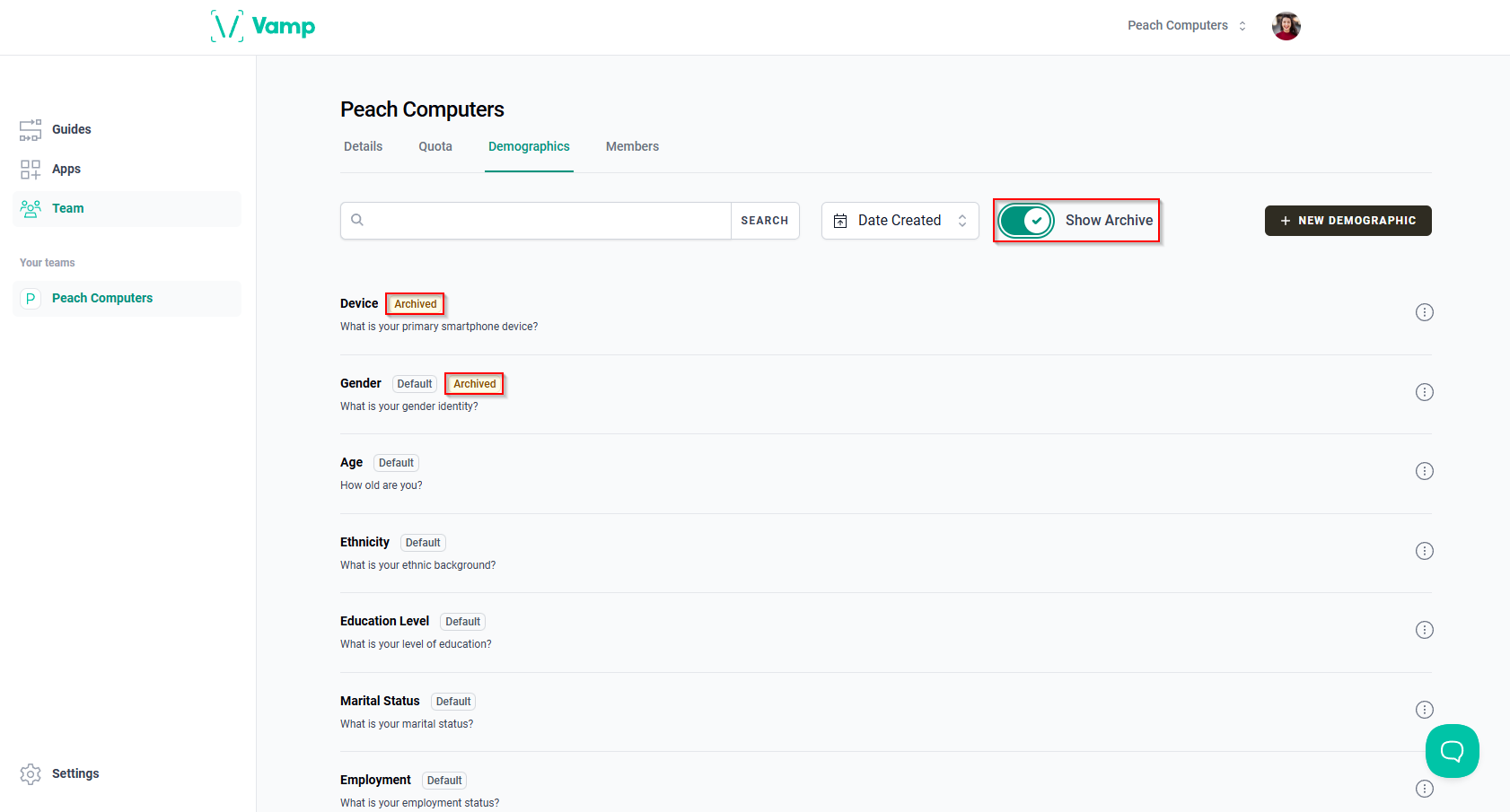Click the Gender demographic title
1510x812 pixels.
[361, 383]
